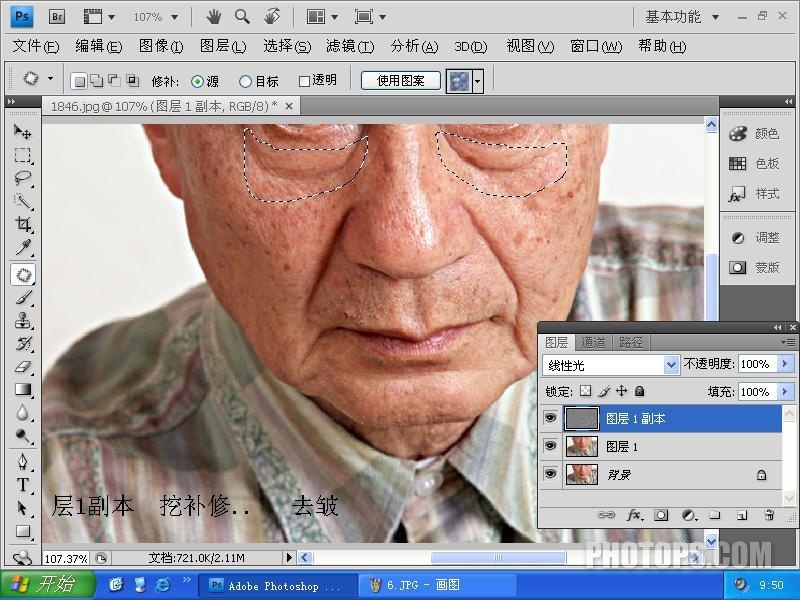Select the Eraser tool
The image size is (800, 600).
click(22, 366)
